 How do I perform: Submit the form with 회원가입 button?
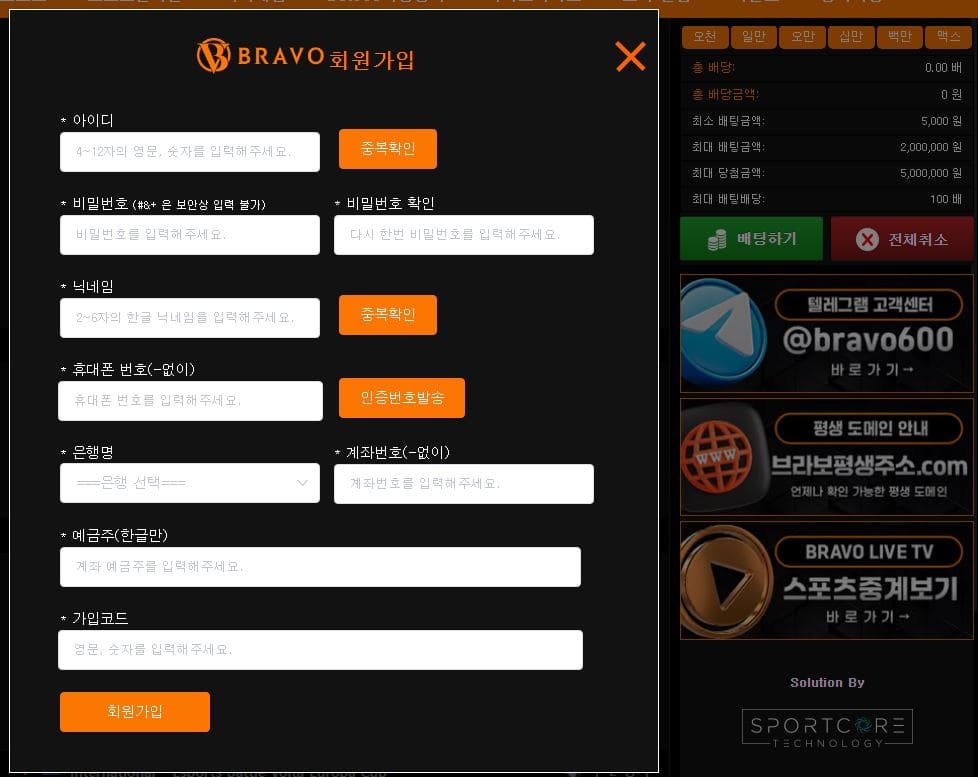[x=135, y=712]
